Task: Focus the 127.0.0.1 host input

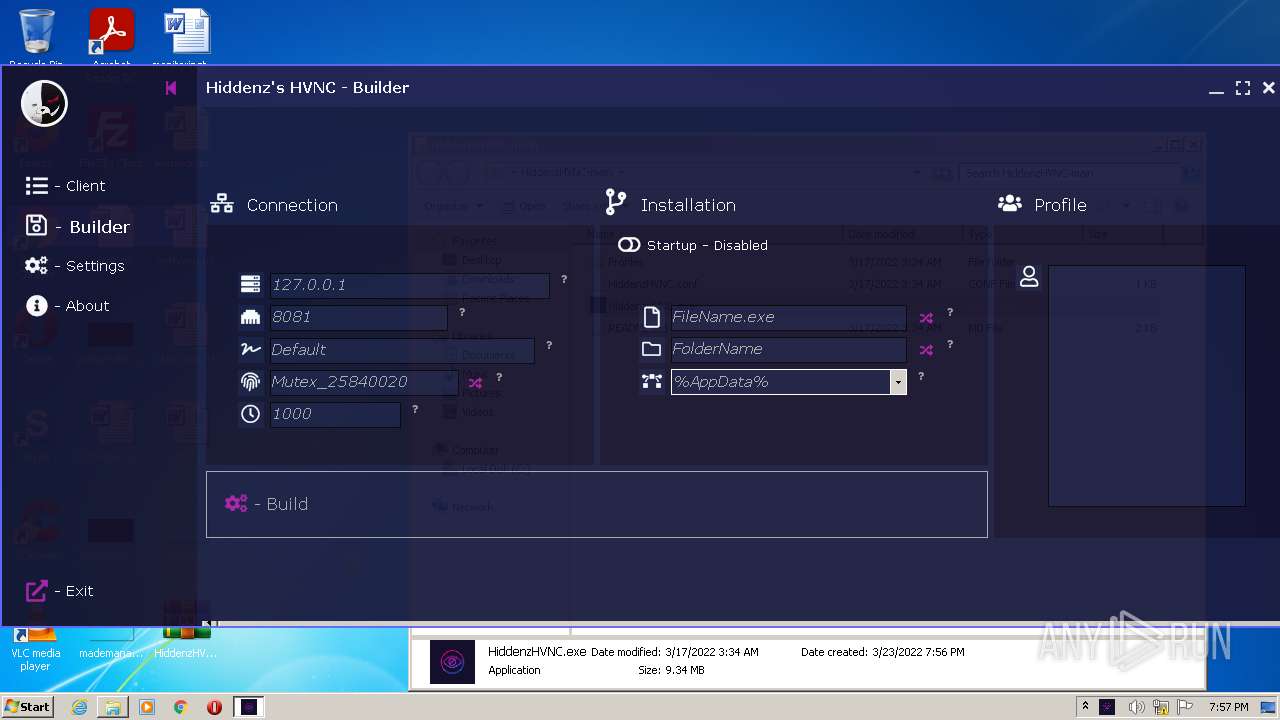Action: pyautogui.click(x=409, y=285)
